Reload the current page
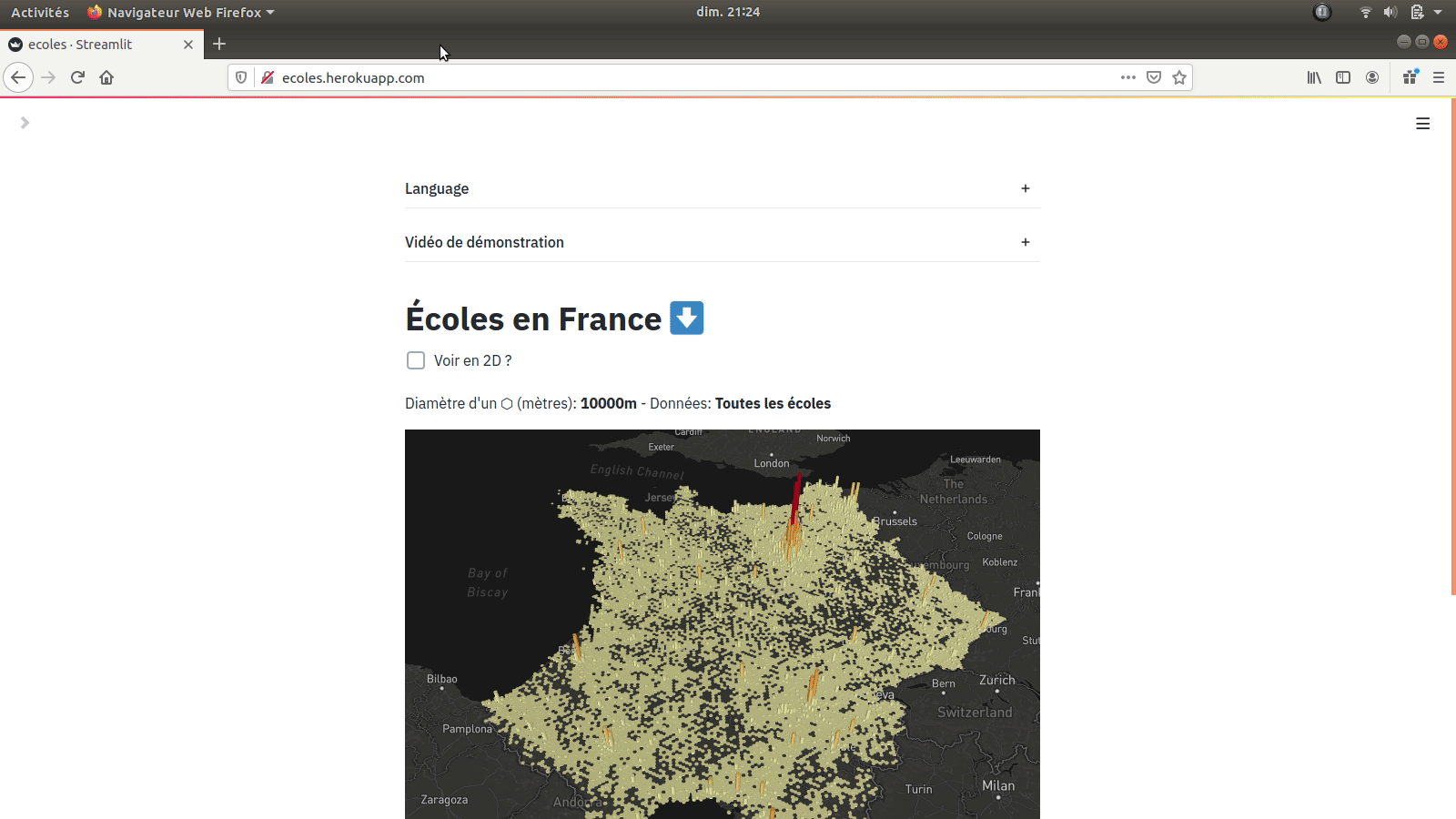The height and width of the screenshot is (819, 1456). pos(77,77)
